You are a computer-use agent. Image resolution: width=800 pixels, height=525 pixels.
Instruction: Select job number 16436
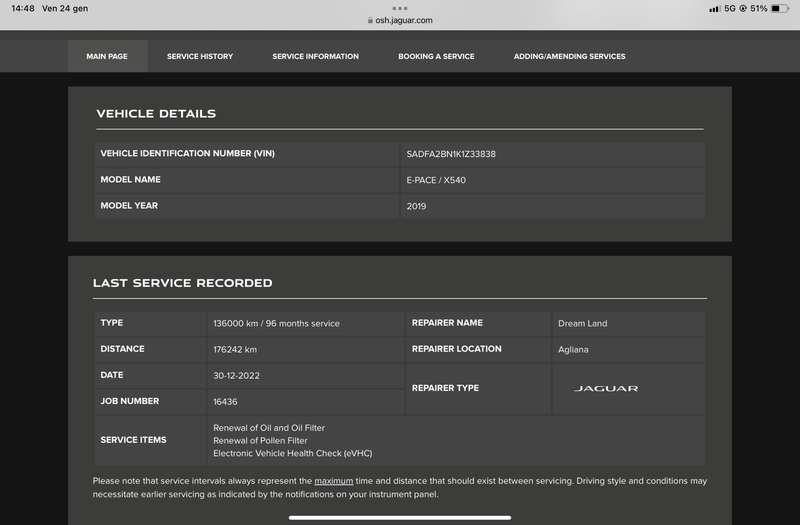click(x=225, y=402)
